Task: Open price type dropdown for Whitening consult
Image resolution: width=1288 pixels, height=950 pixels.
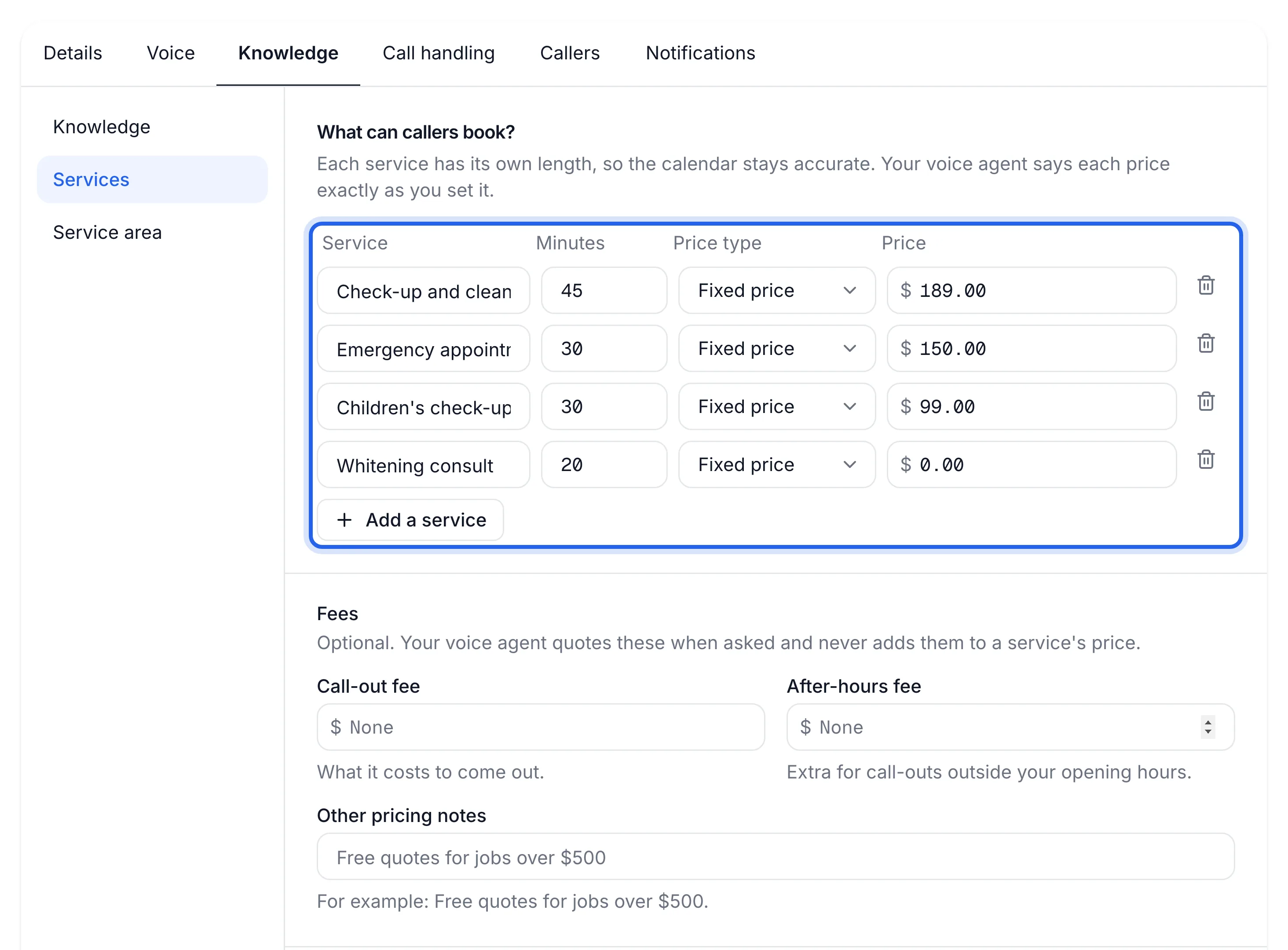Action: tap(777, 464)
